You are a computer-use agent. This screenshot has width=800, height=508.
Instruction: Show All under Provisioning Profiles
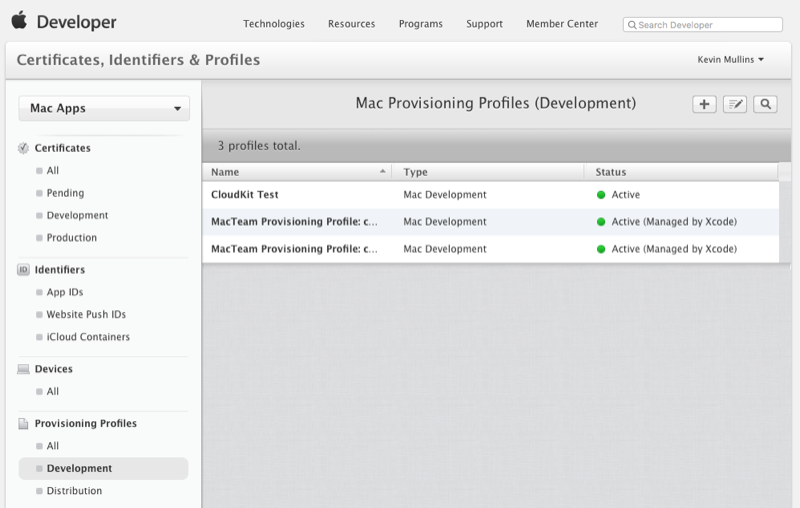coord(53,446)
